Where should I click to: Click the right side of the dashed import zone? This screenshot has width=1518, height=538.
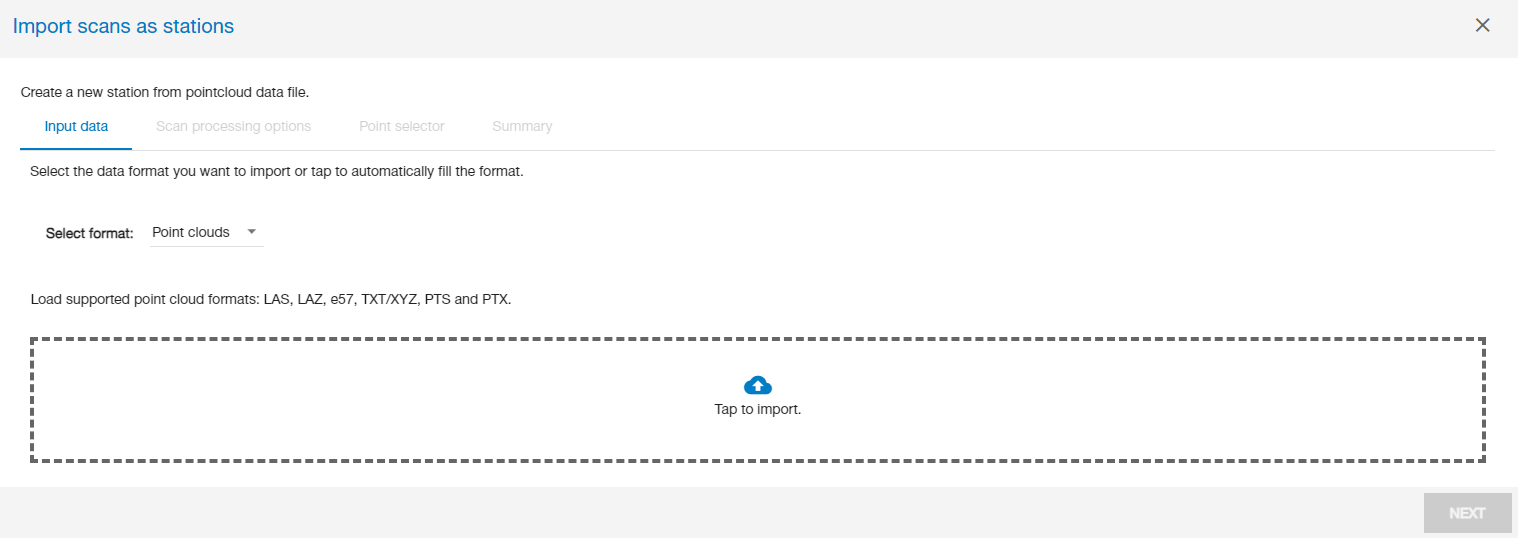point(1300,400)
